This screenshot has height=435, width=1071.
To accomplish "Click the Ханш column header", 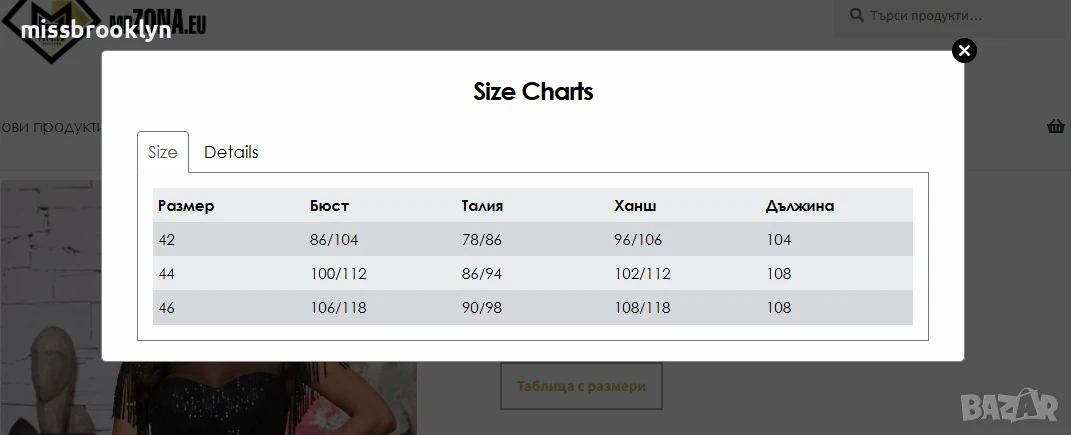I will tap(635, 206).
